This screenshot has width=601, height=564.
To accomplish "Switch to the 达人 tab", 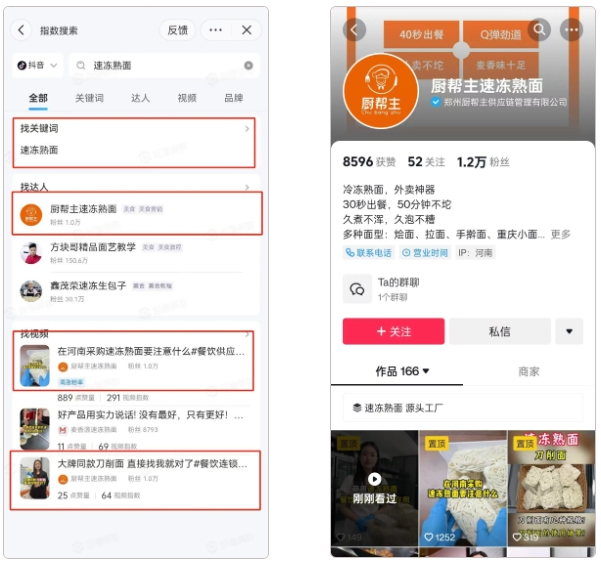I will (140, 98).
